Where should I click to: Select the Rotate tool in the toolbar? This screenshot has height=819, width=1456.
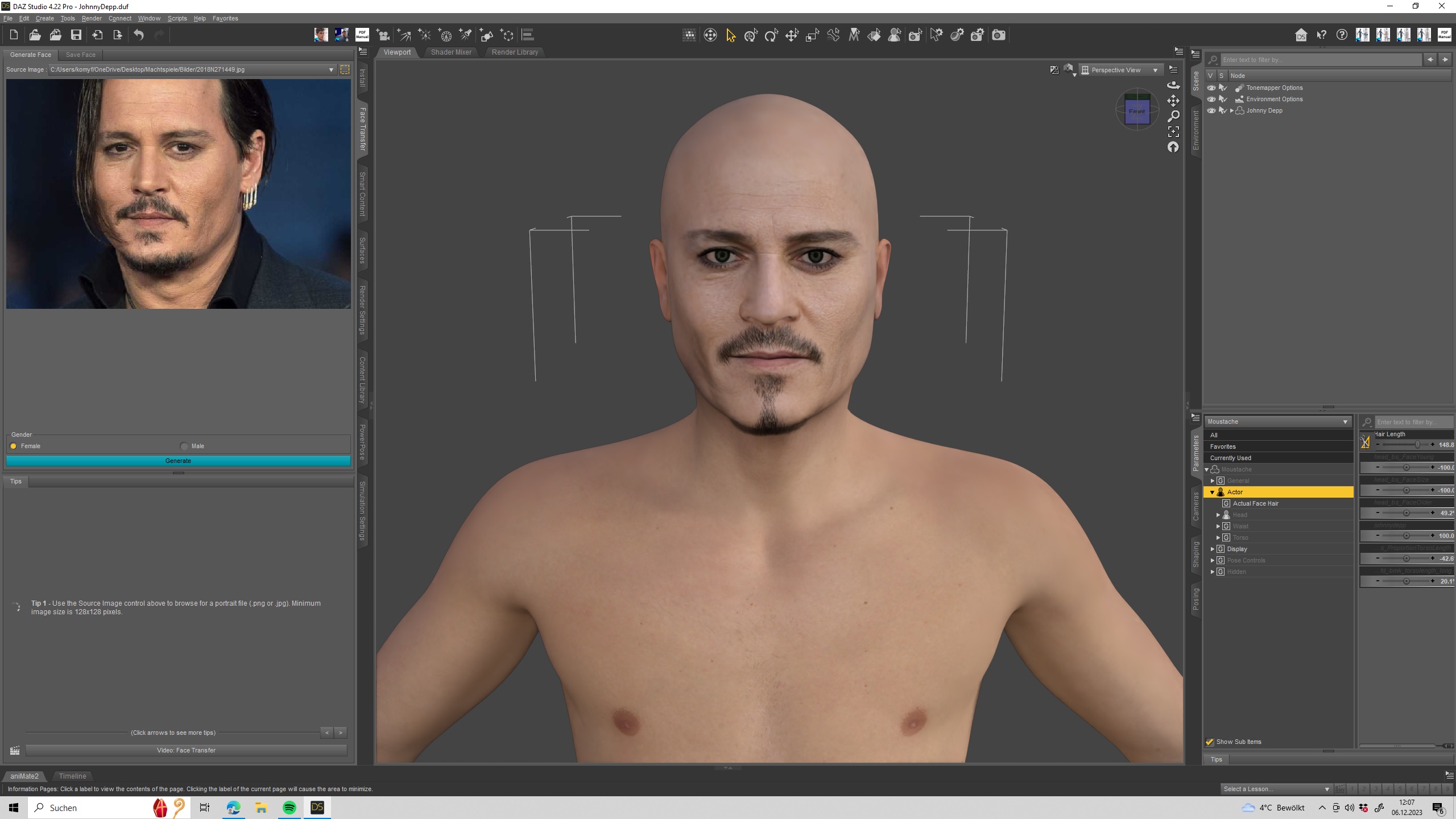coord(771,36)
